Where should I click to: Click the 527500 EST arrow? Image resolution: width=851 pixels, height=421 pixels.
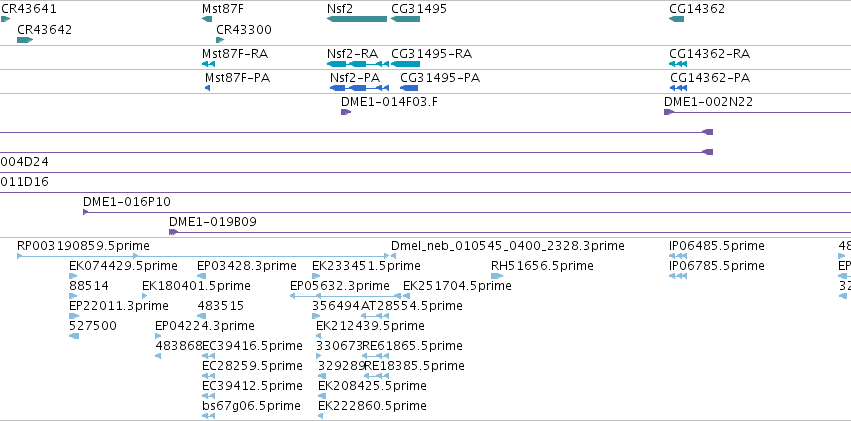tap(74, 336)
